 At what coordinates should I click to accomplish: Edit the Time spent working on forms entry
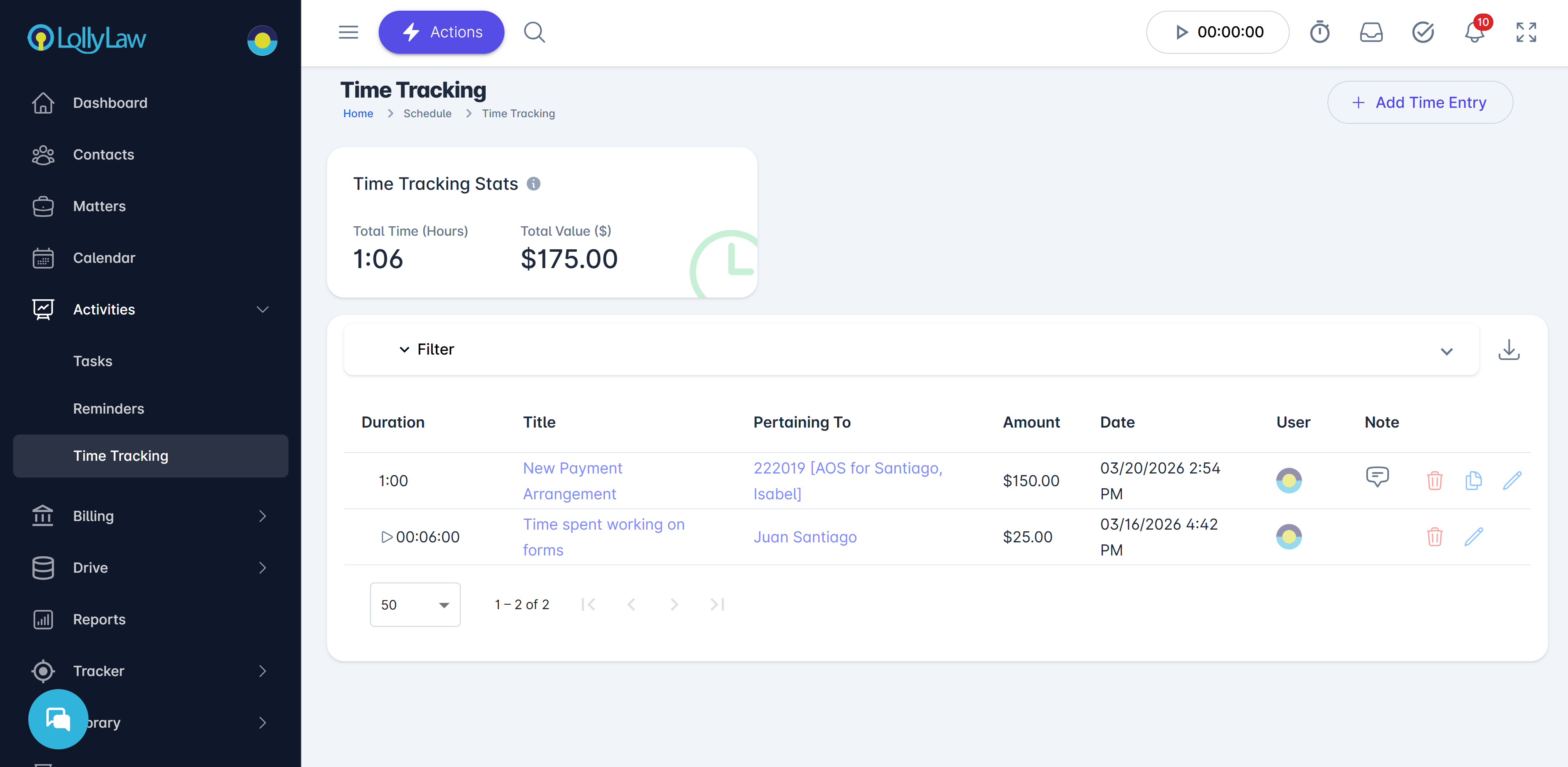(x=1473, y=536)
